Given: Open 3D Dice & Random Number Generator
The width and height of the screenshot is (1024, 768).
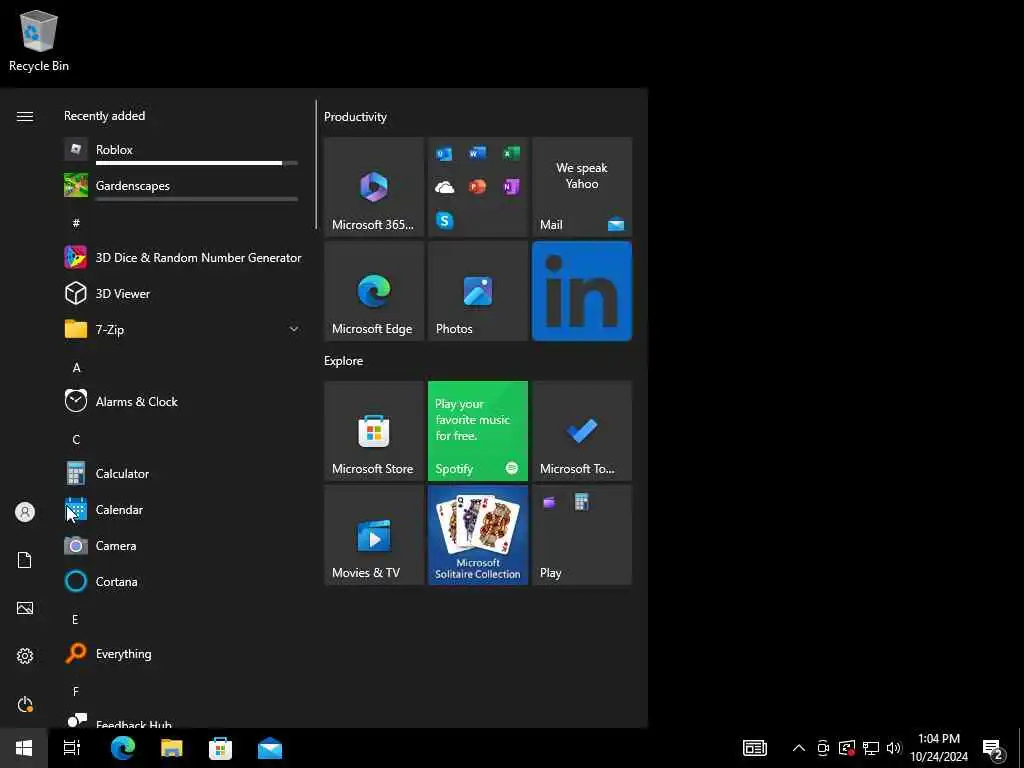Looking at the screenshot, I should 182,257.
